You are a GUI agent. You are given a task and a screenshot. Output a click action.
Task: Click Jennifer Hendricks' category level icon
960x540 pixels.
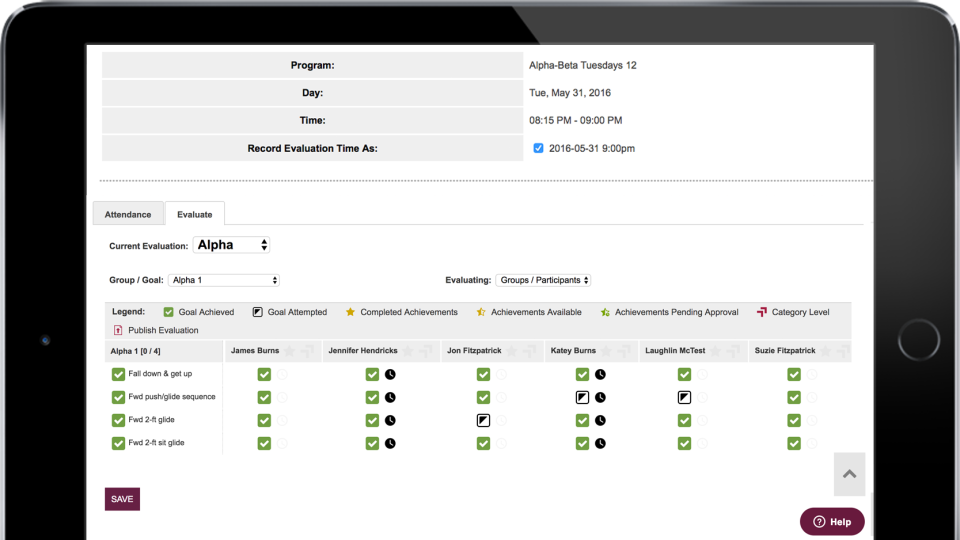pyautogui.click(x=426, y=351)
